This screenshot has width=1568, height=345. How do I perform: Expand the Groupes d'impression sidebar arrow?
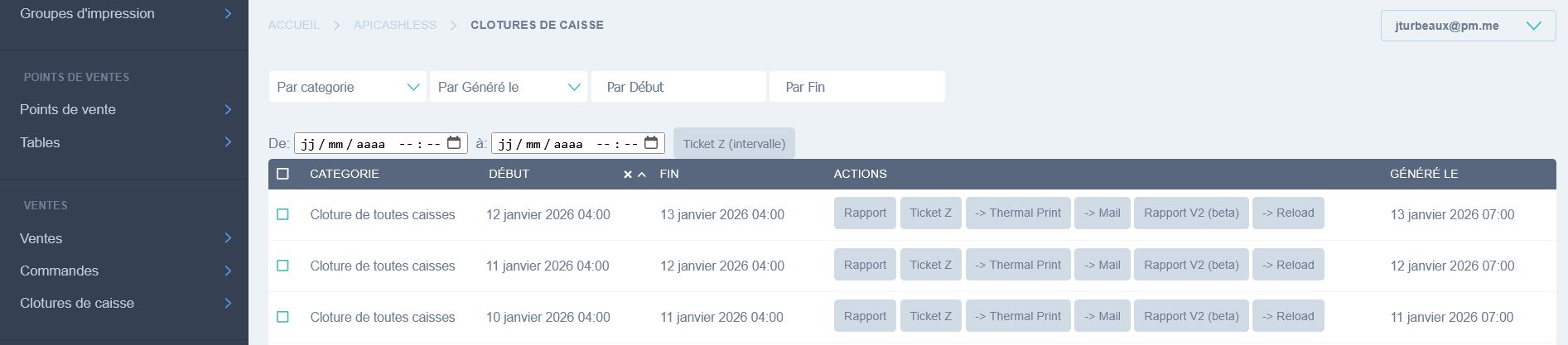tap(228, 13)
